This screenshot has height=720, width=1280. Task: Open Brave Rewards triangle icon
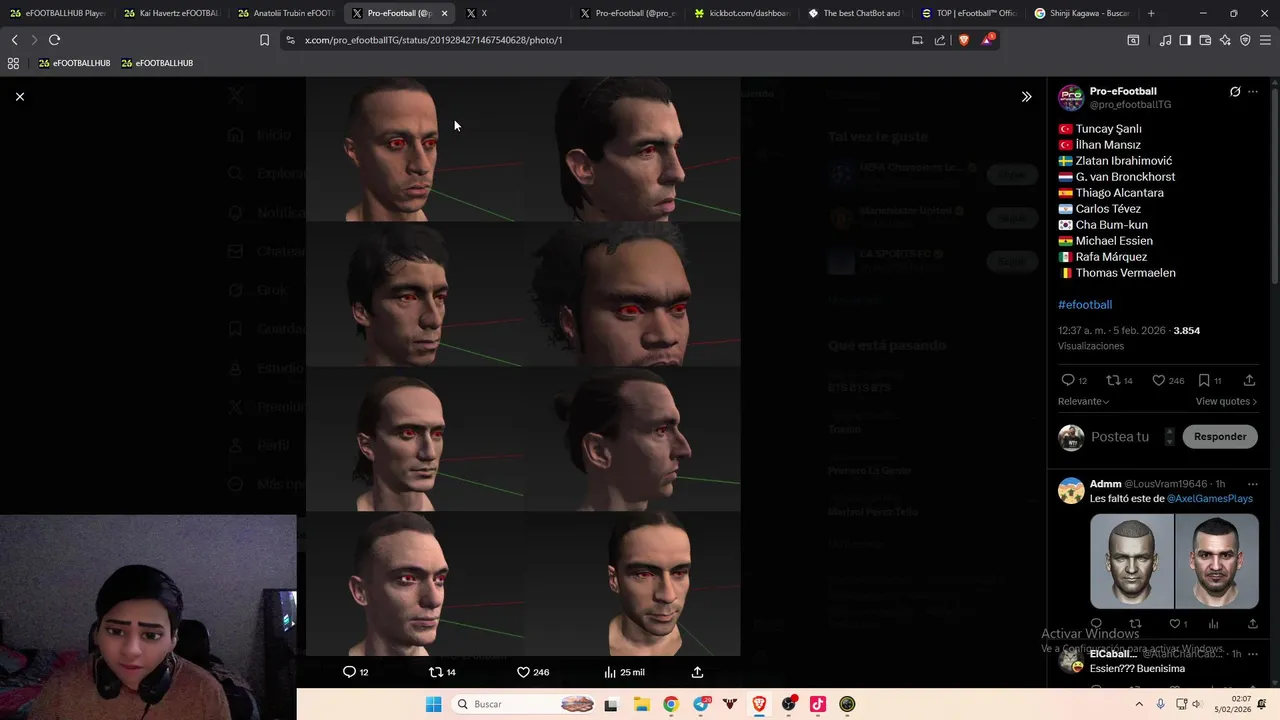click(987, 40)
